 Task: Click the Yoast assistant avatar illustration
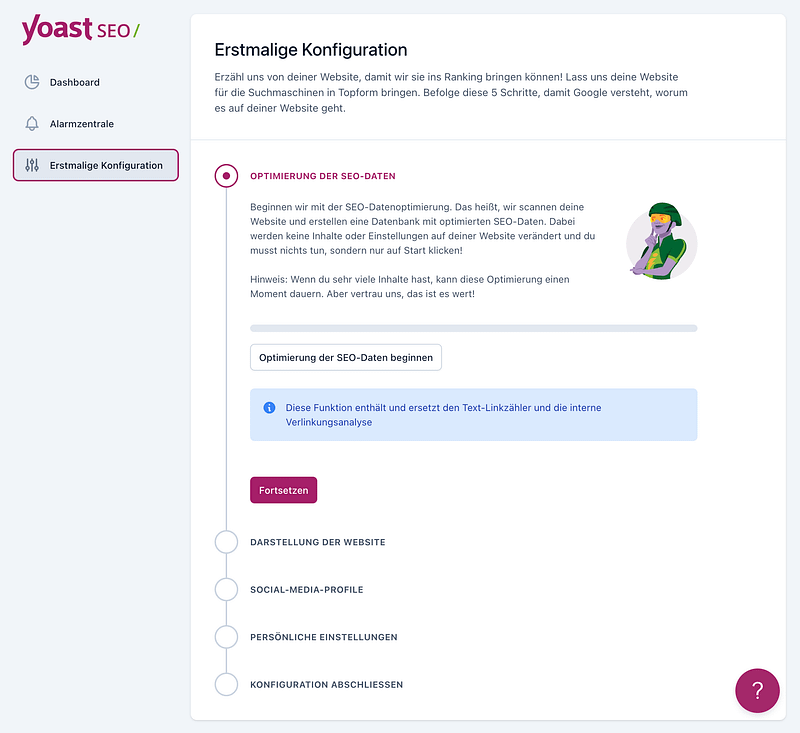point(661,241)
